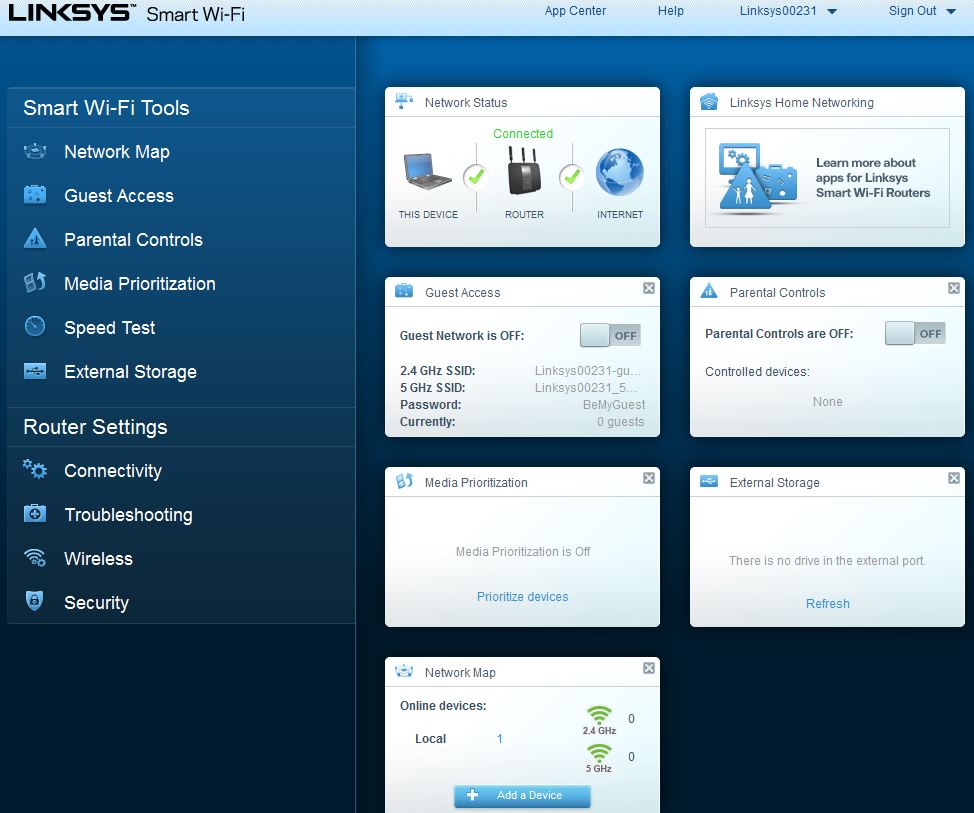Image resolution: width=974 pixels, height=813 pixels.
Task: Click the laptop THIS DEVICE icon
Action: point(428,171)
